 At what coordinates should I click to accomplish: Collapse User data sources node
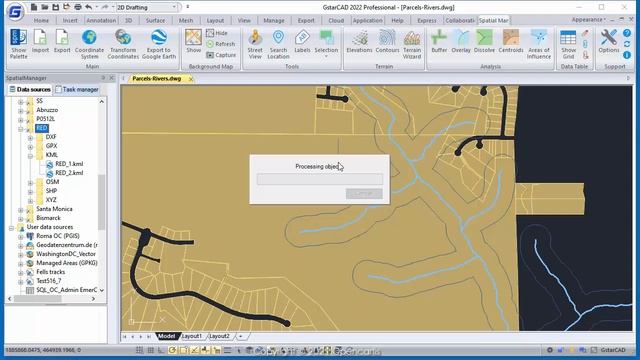11,228
